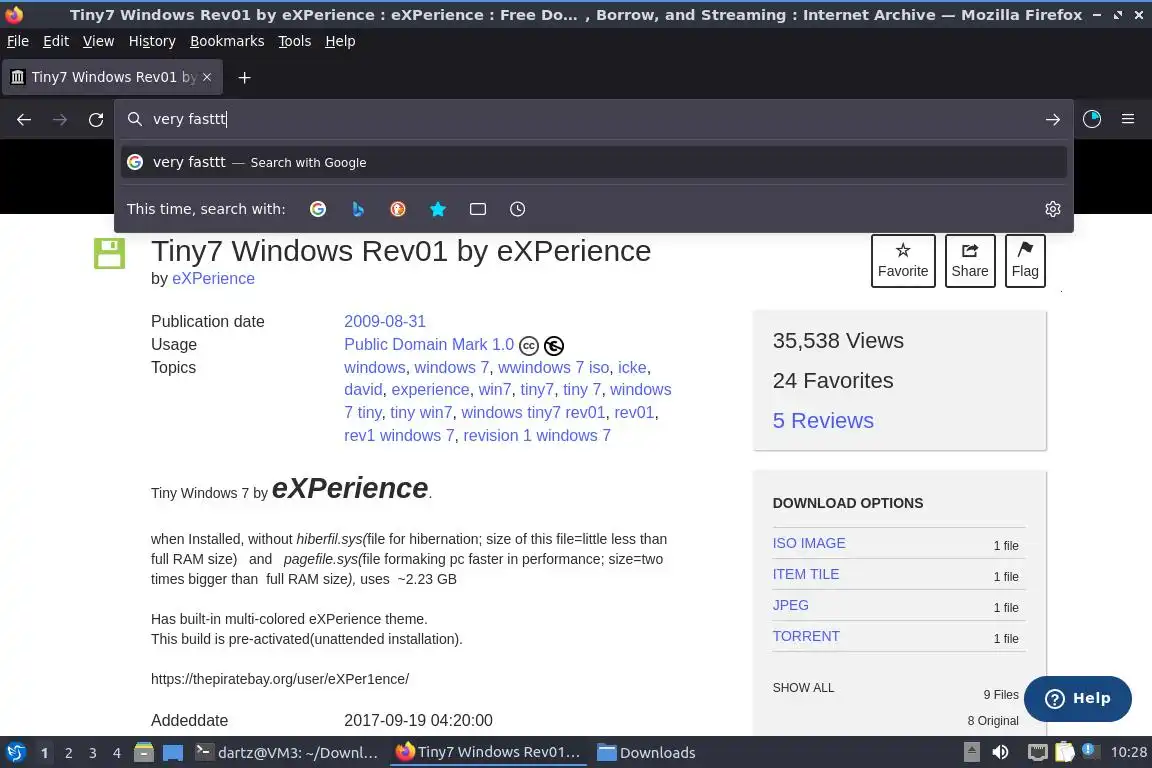Screen dimensions: 1152x768
Task: Open the 2009-08-31 publication date link
Action: click(x=385, y=321)
